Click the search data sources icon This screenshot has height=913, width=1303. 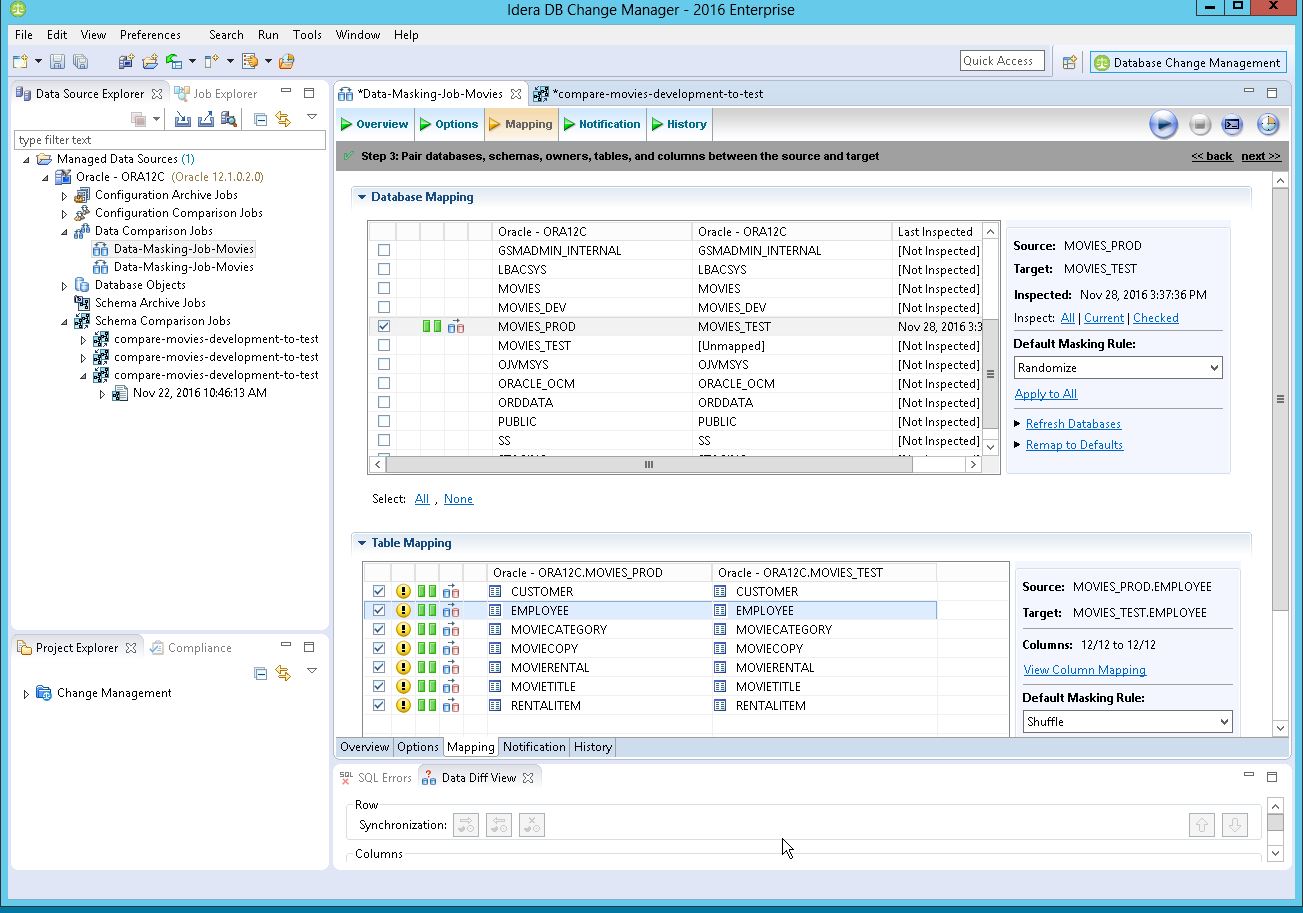click(x=229, y=119)
